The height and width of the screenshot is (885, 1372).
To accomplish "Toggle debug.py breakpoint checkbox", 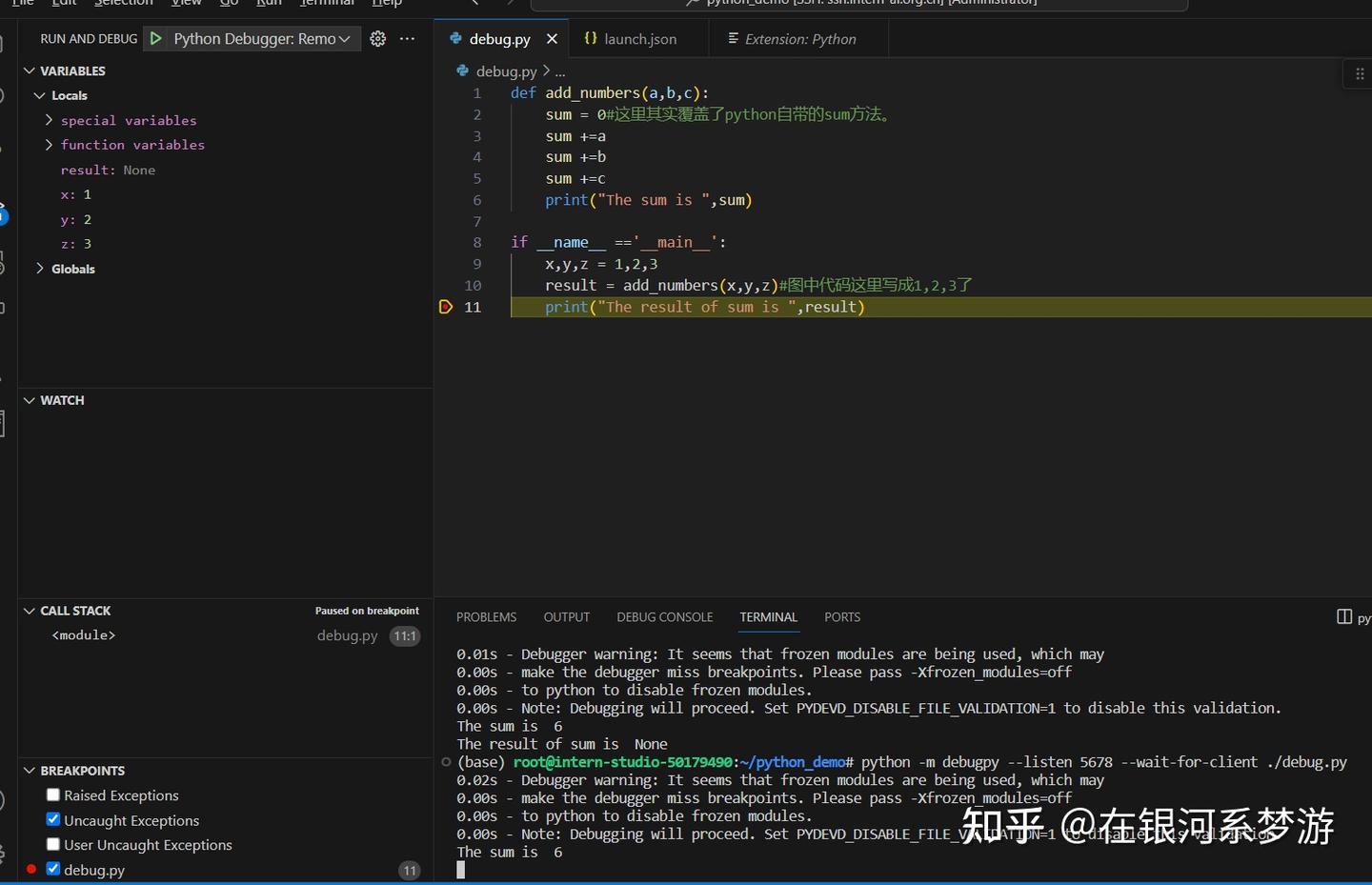I will [x=53, y=869].
